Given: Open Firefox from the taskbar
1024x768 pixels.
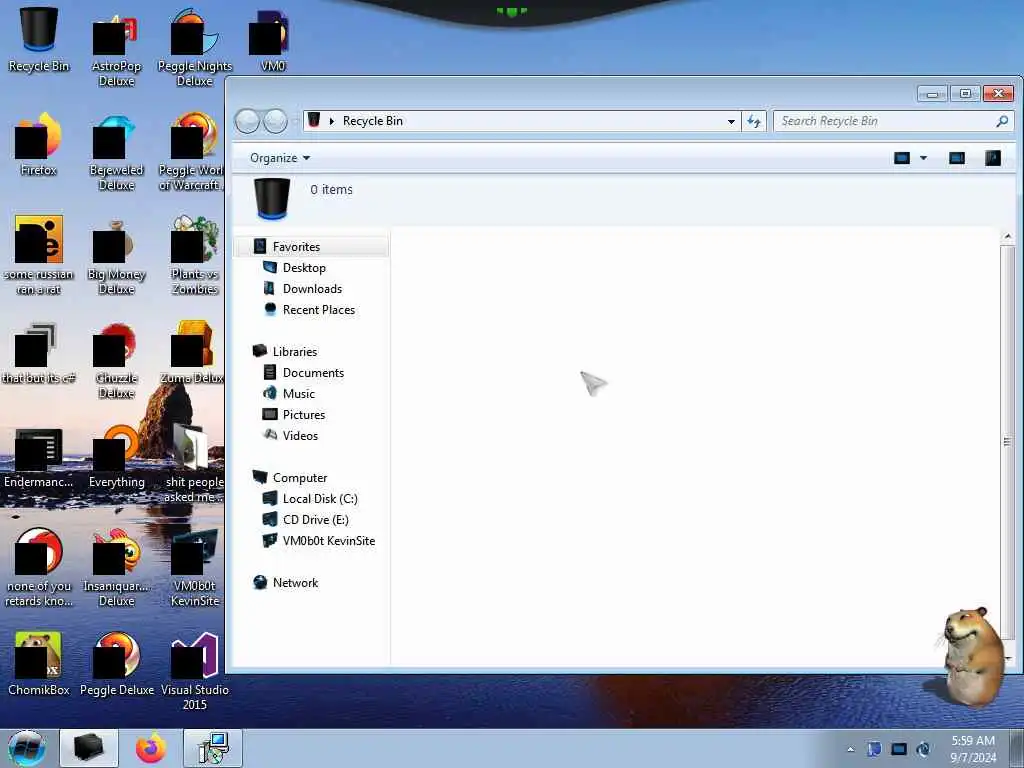Looking at the screenshot, I should pos(151,748).
